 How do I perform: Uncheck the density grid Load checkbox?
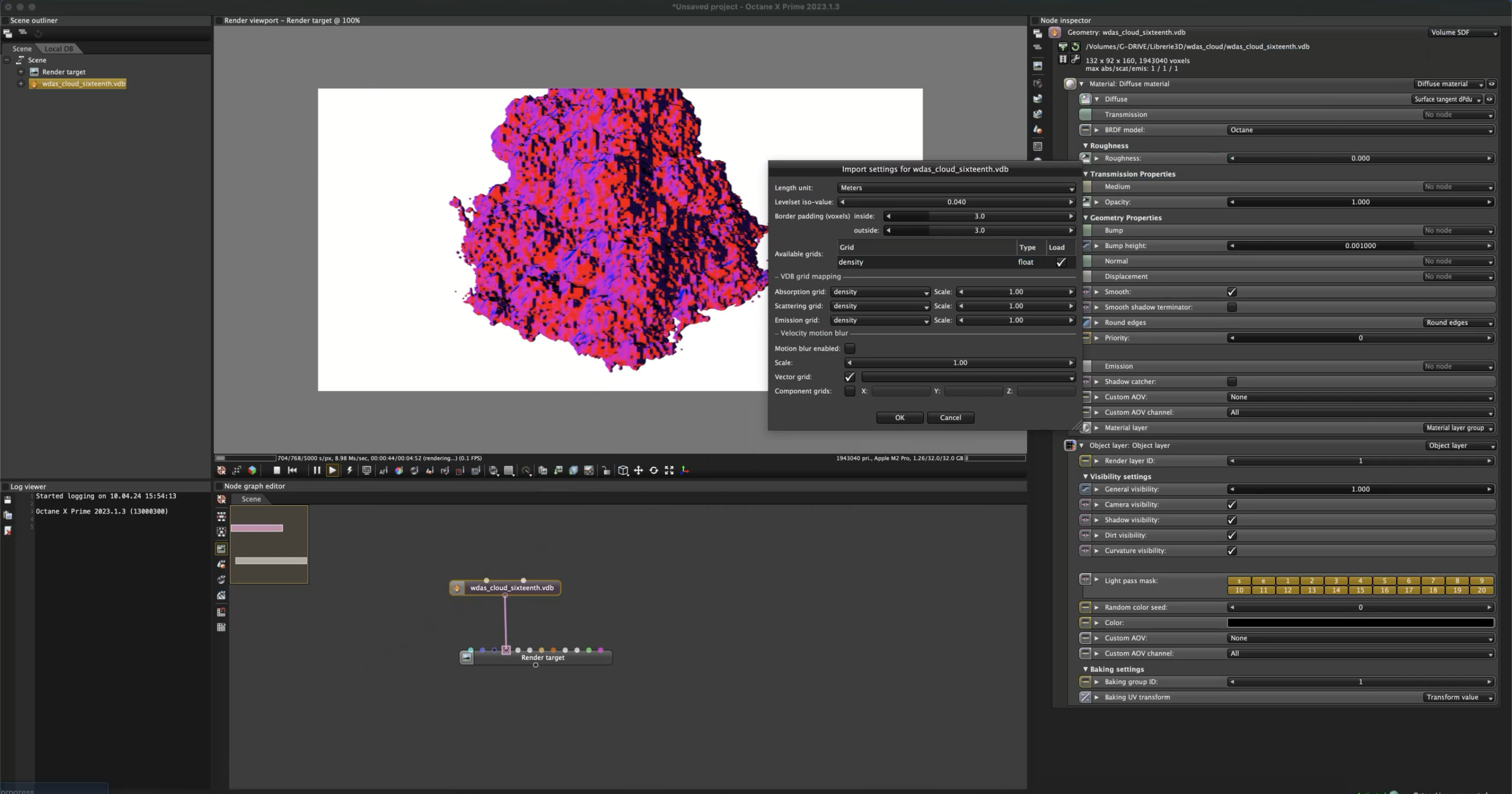1060,262
